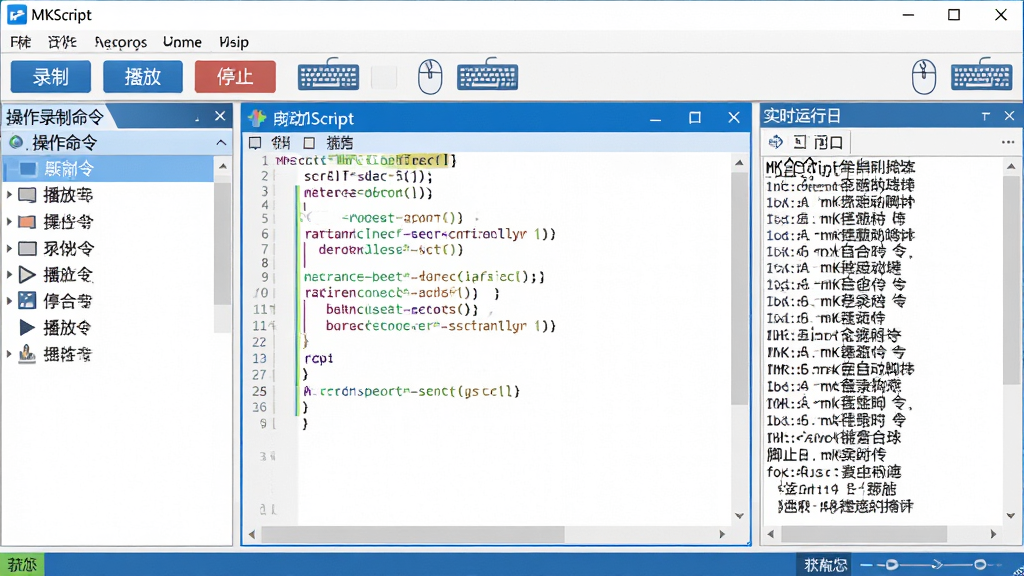The image size is (1024, 576).
Task: Close the 实时运行日 log panel
Action: (1009, 116)
